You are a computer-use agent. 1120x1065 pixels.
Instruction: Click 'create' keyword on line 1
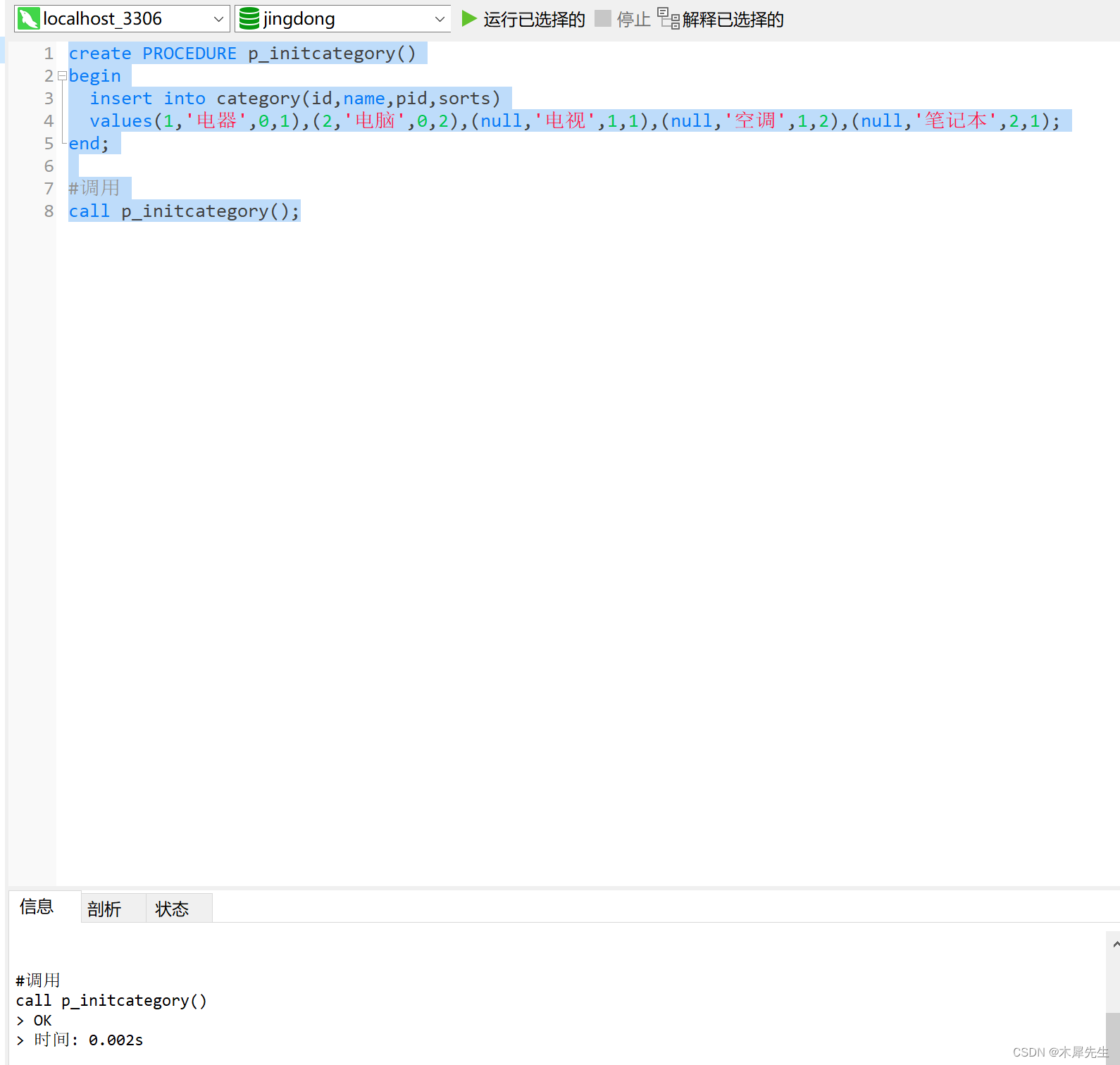100,54
